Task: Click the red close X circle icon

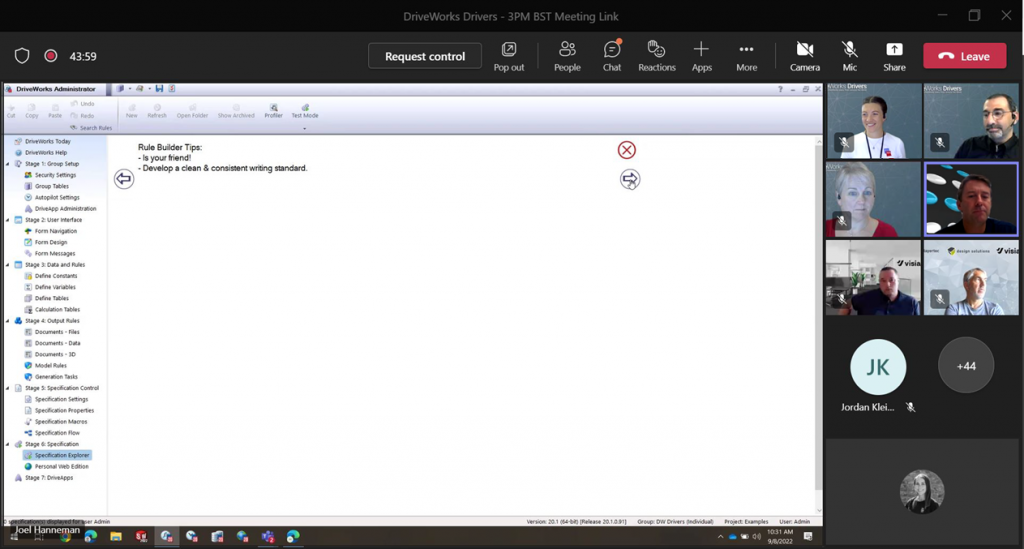Action: [x=626, y=150]
